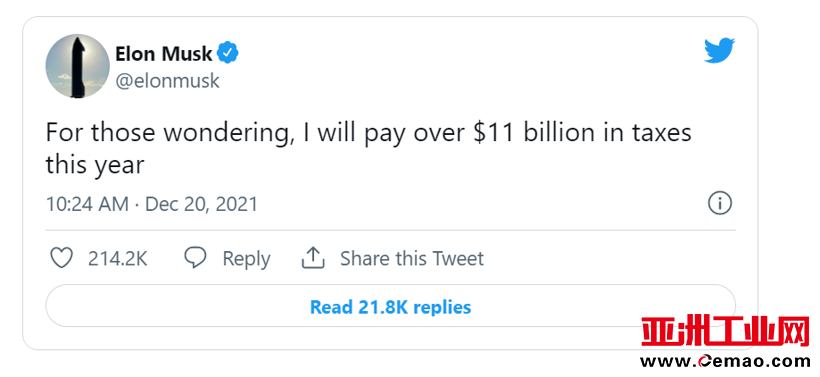820x377 pixels.
Task: Click the share upload arrow icon
Action: [x=313, y=258]
